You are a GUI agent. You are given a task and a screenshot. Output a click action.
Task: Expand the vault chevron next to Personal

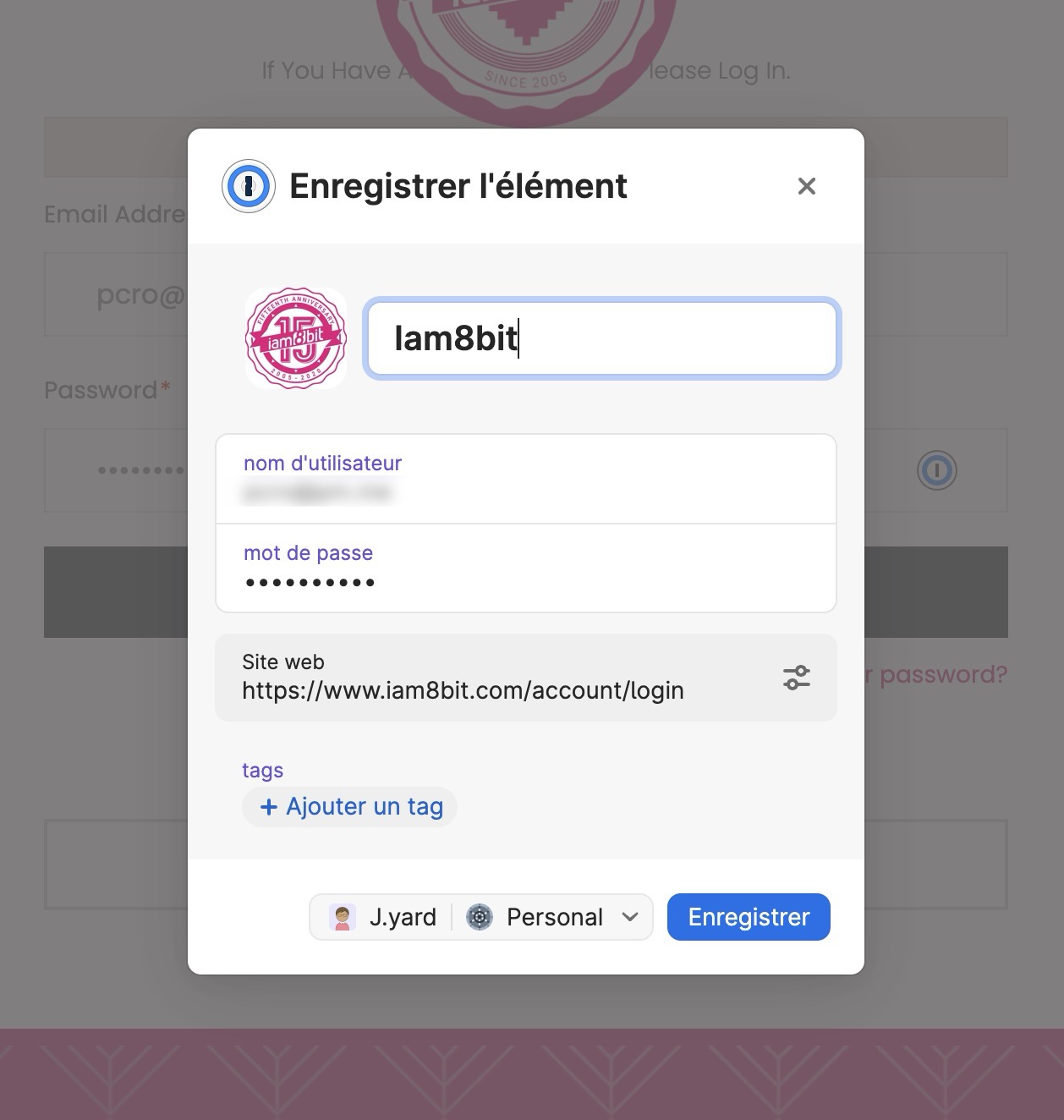[630, 917]
